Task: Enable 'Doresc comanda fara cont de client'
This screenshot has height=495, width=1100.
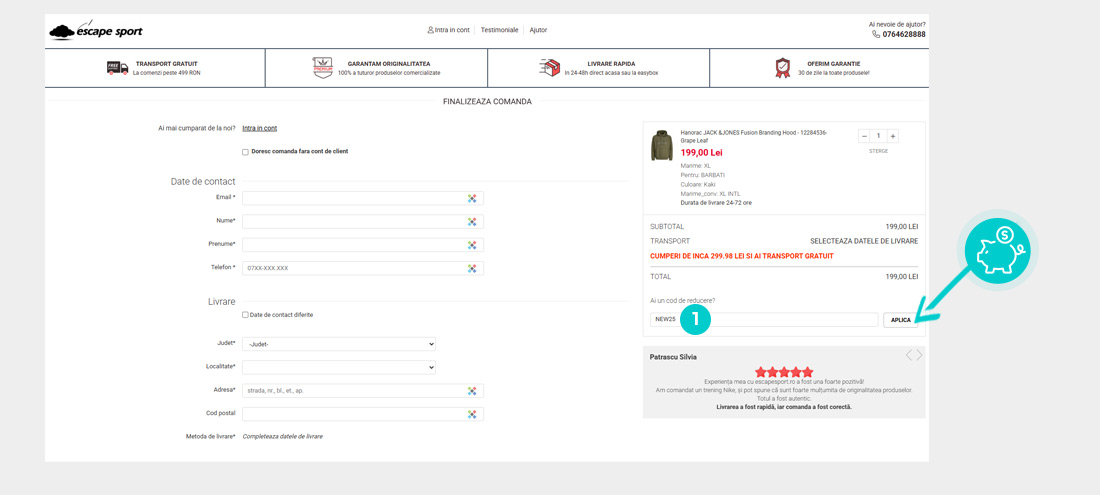Action: pyautogui.click(x=245, y=152)
